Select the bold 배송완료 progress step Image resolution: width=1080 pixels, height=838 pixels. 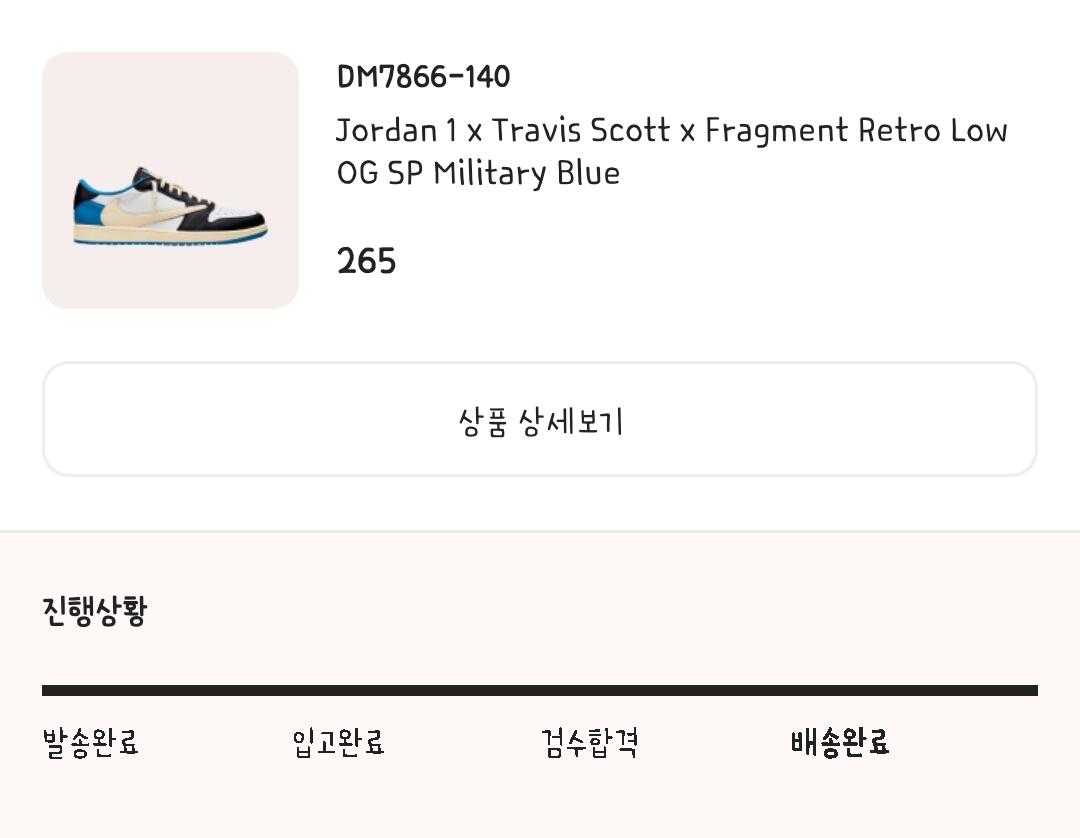click(x=839, y=743)
